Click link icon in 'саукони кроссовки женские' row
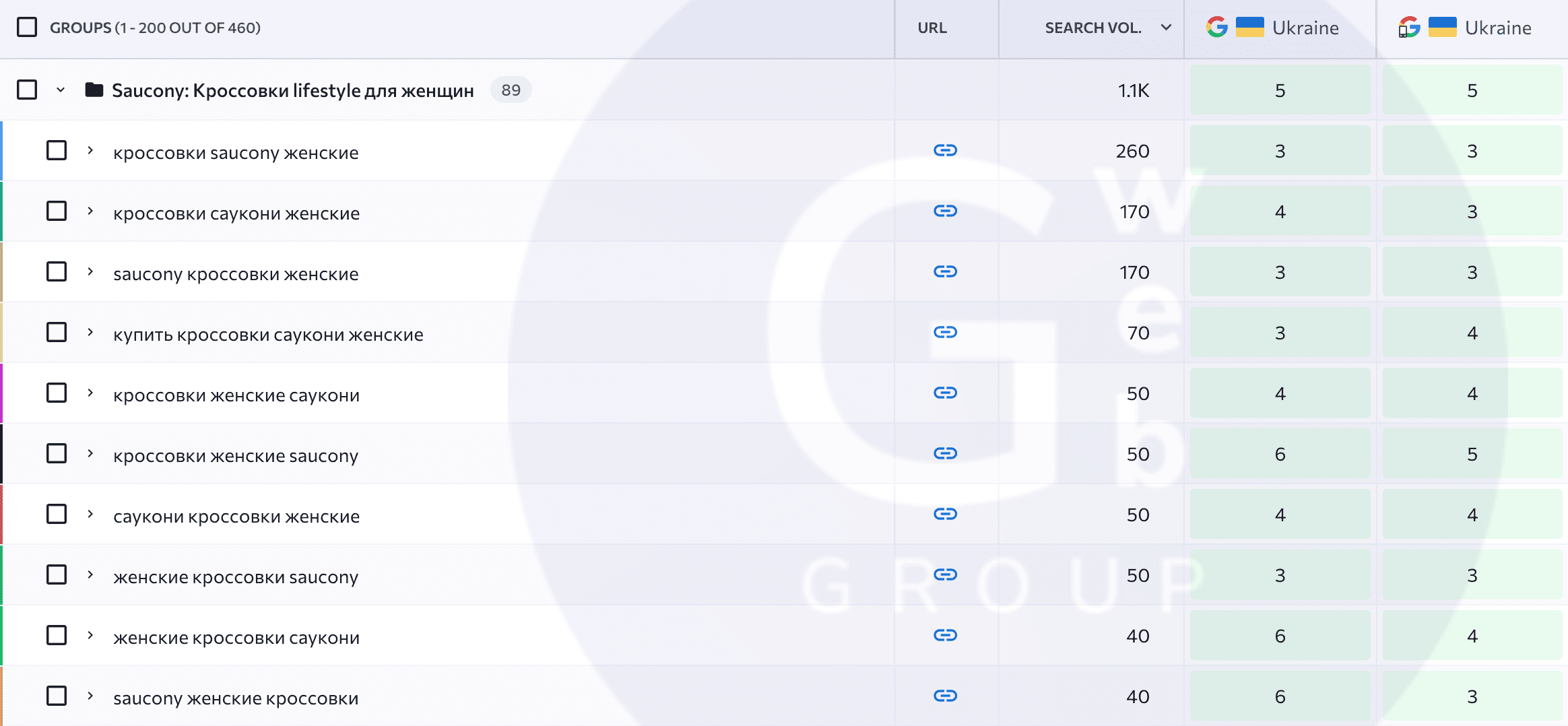 [x=945, y=514]
